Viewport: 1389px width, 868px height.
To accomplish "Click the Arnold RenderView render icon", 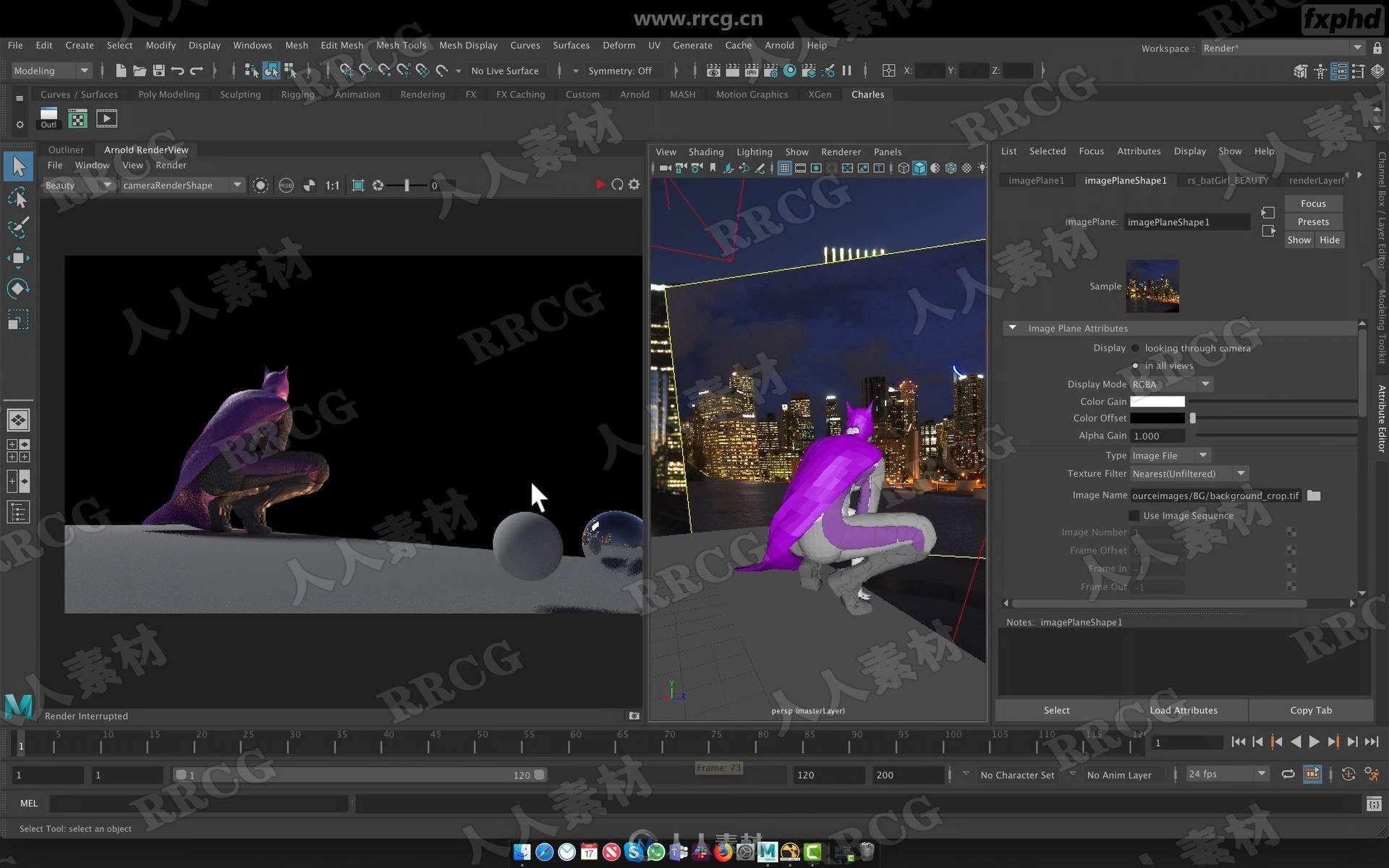I will [x=598, y=185].
